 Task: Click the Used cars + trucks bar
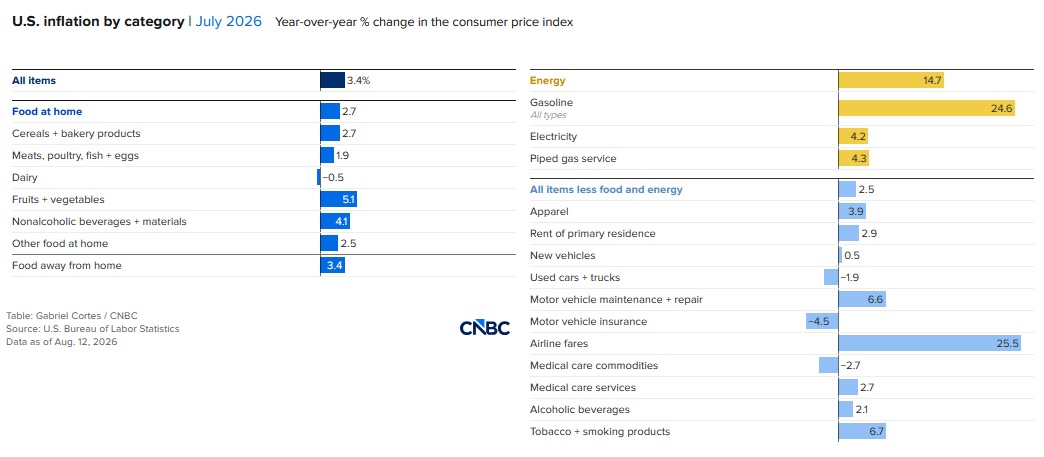[831, 278]
